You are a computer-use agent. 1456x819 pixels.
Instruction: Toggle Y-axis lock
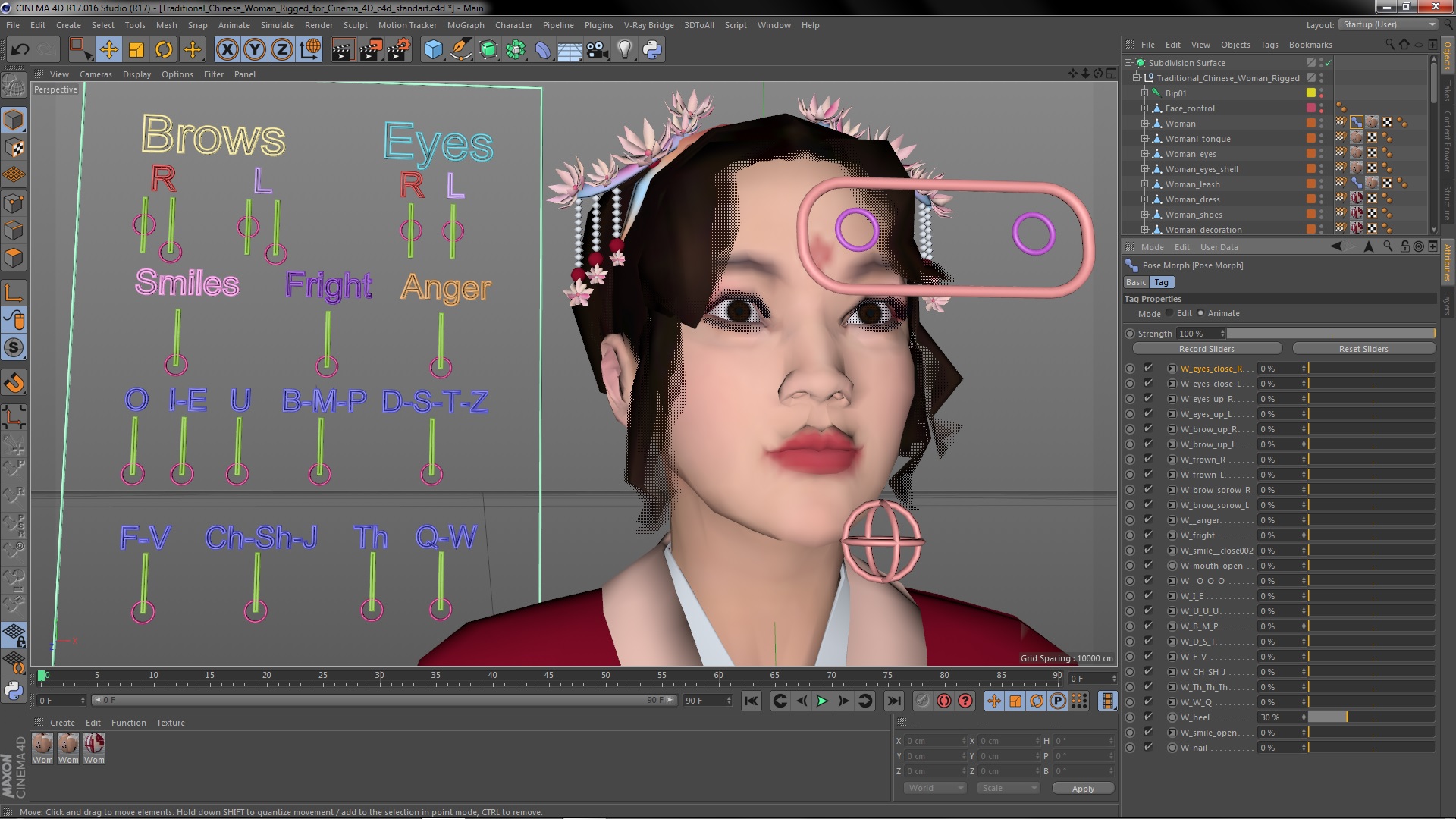pyautogui.click(x=255, y=50)
